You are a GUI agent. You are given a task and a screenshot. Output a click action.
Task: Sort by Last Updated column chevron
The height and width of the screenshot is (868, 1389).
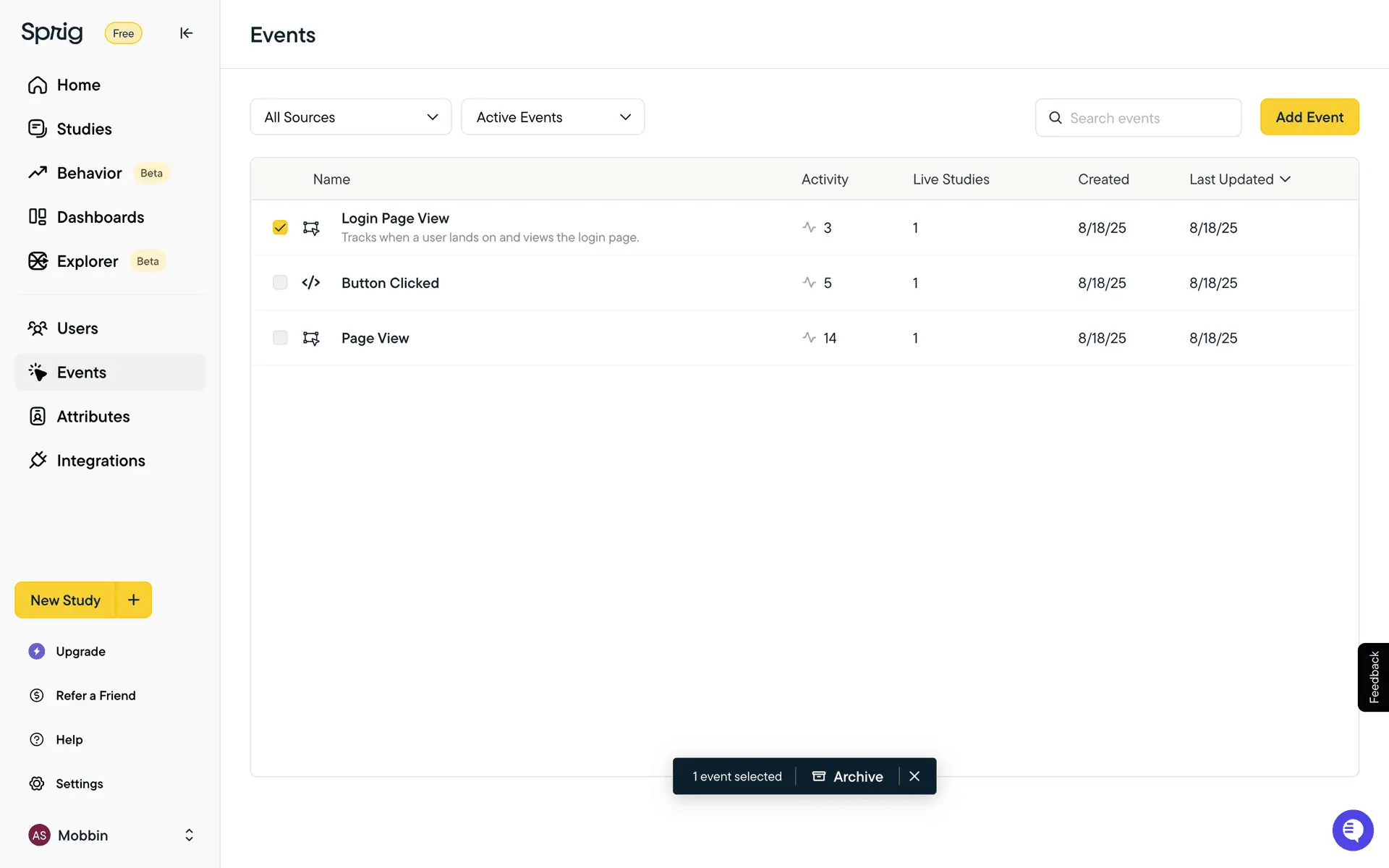point(1286,179)
